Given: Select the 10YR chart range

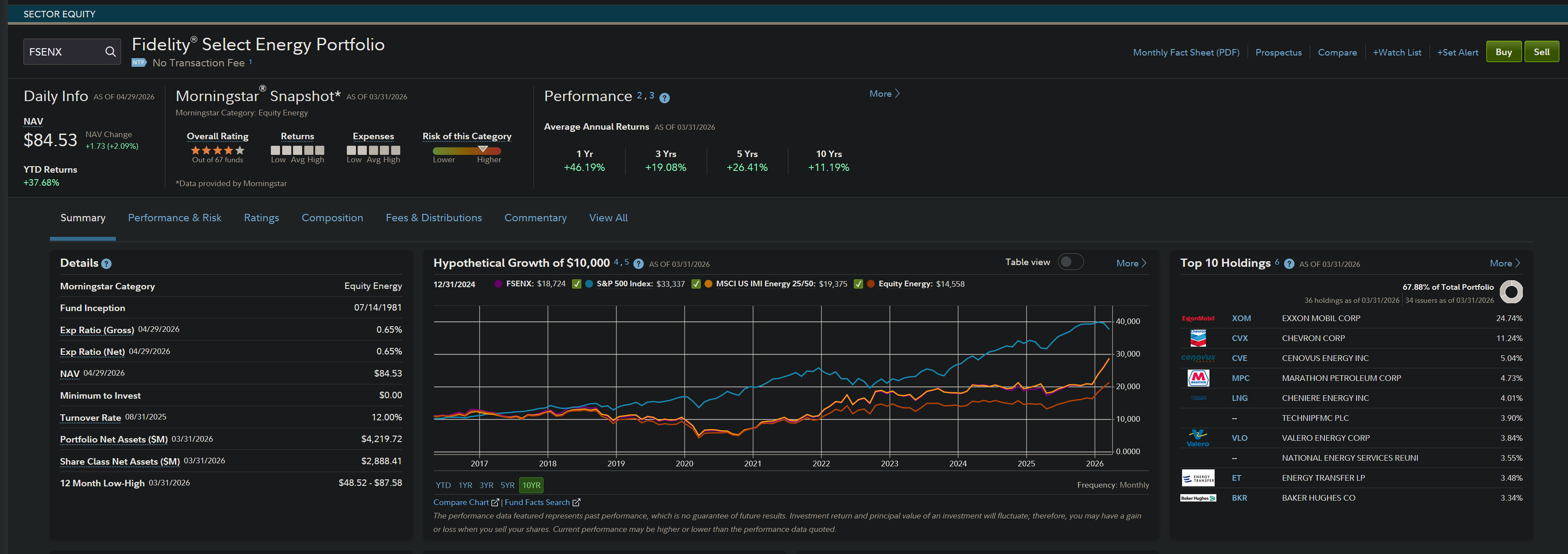Looking at the screenshot, I should (531, 485).
